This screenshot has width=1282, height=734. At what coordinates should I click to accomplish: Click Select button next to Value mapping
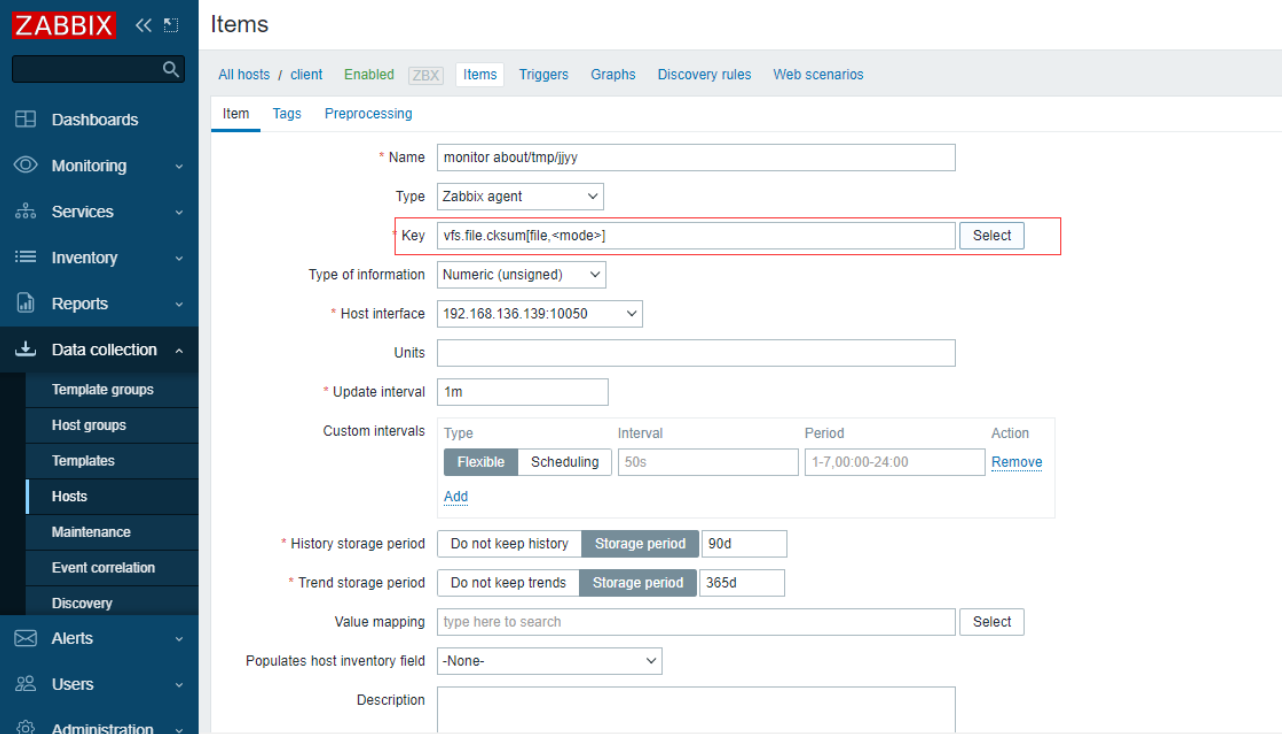992,622
